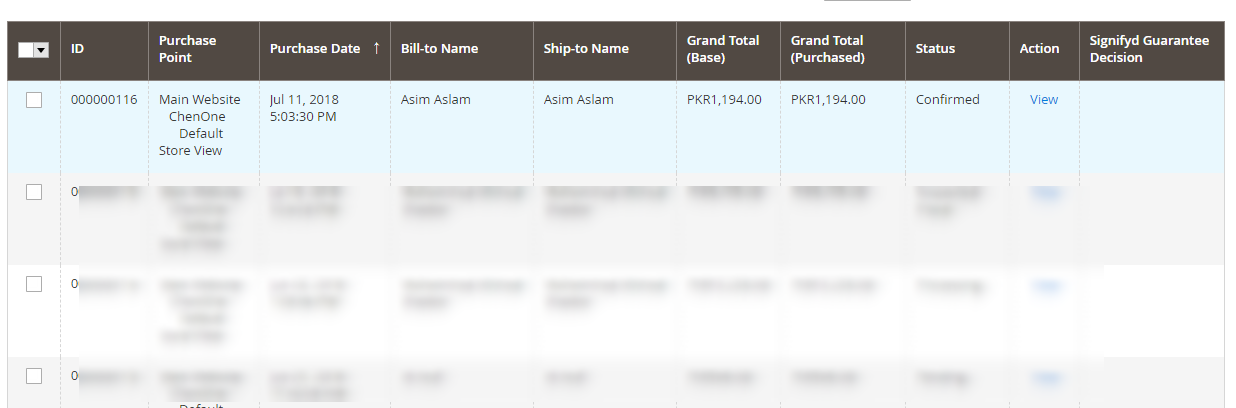1236x408 pixels.
Task: Tick the third order row checkbox
Action: tap(34, 284)
